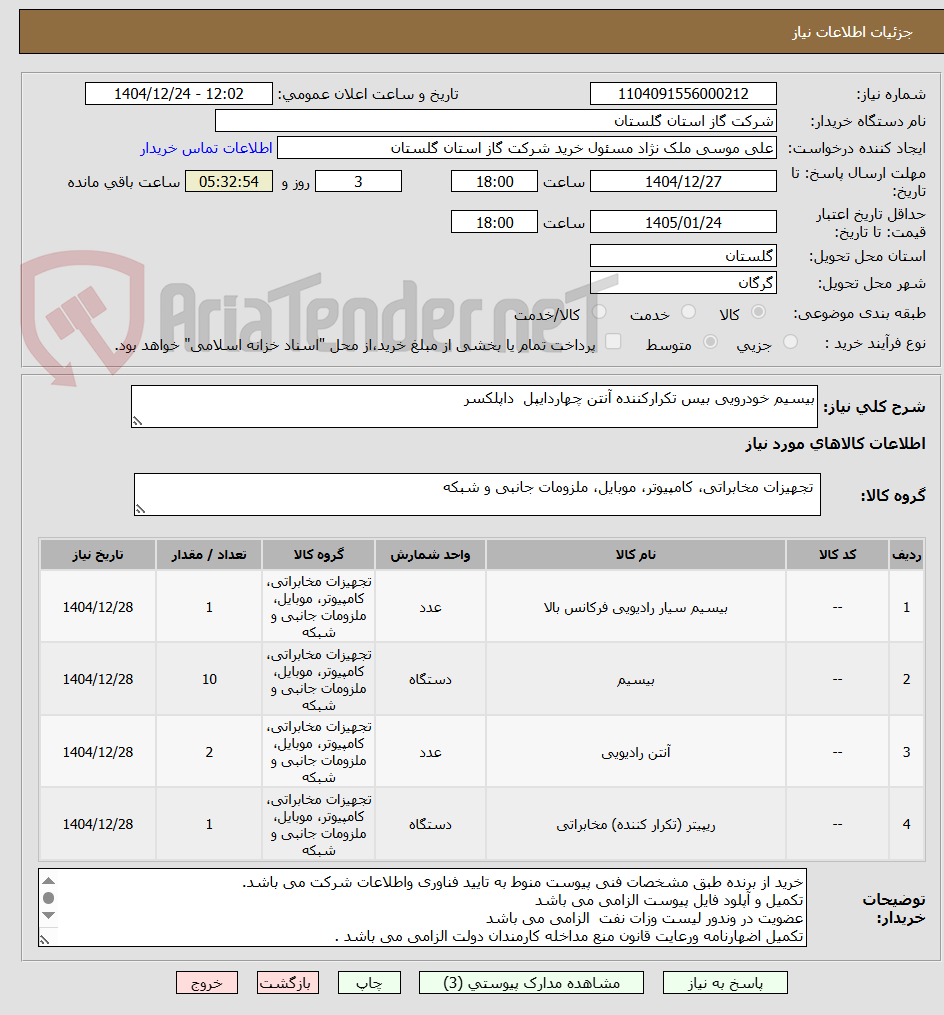The height and width of the screenshot is (1015, 944).
Task: Click the شرح کلی نیاز text area
Action: pyautogui.click(x=474, y=407)
